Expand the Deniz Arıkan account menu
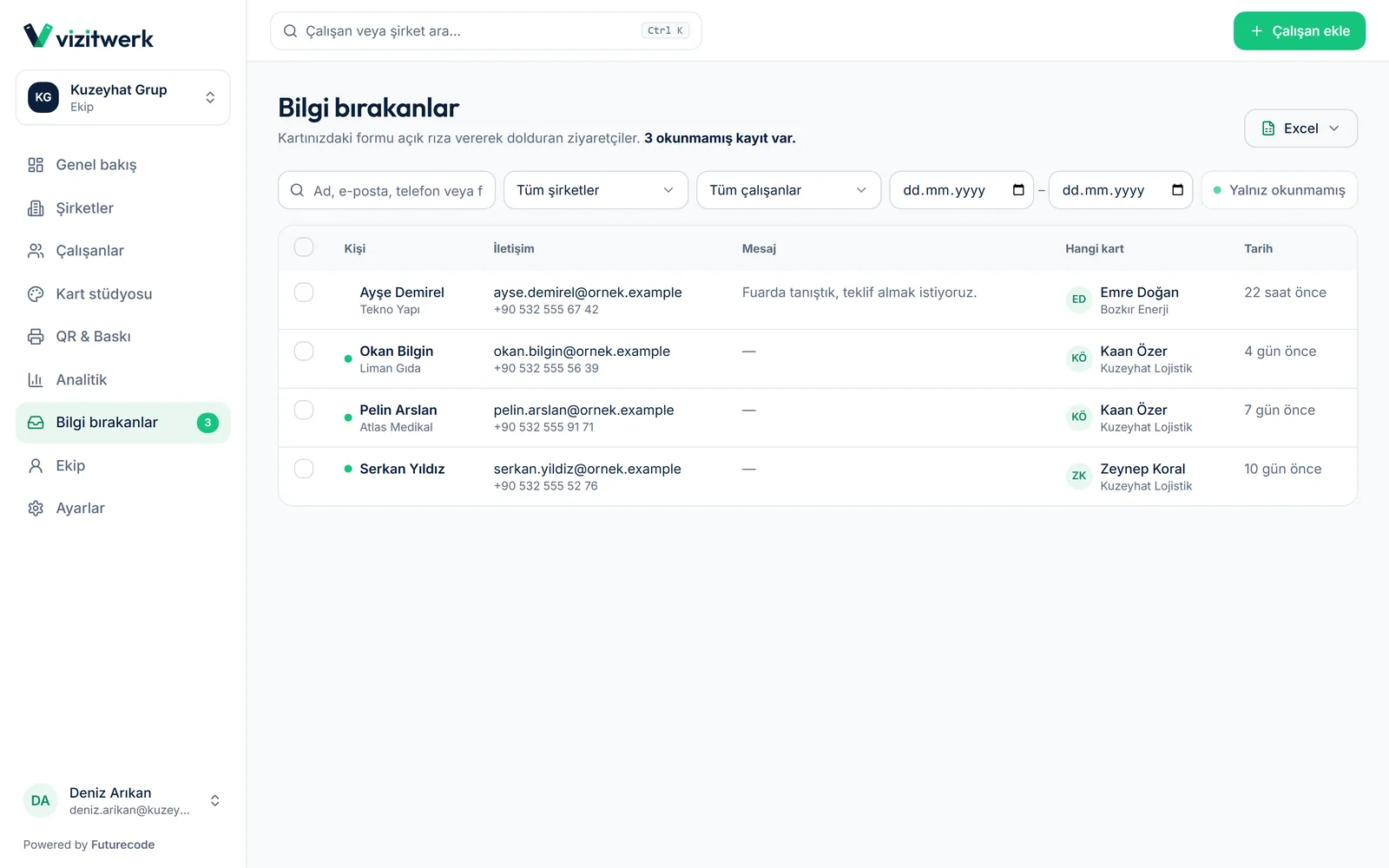This screenshot has width=1389, height=868. point(122,800)
